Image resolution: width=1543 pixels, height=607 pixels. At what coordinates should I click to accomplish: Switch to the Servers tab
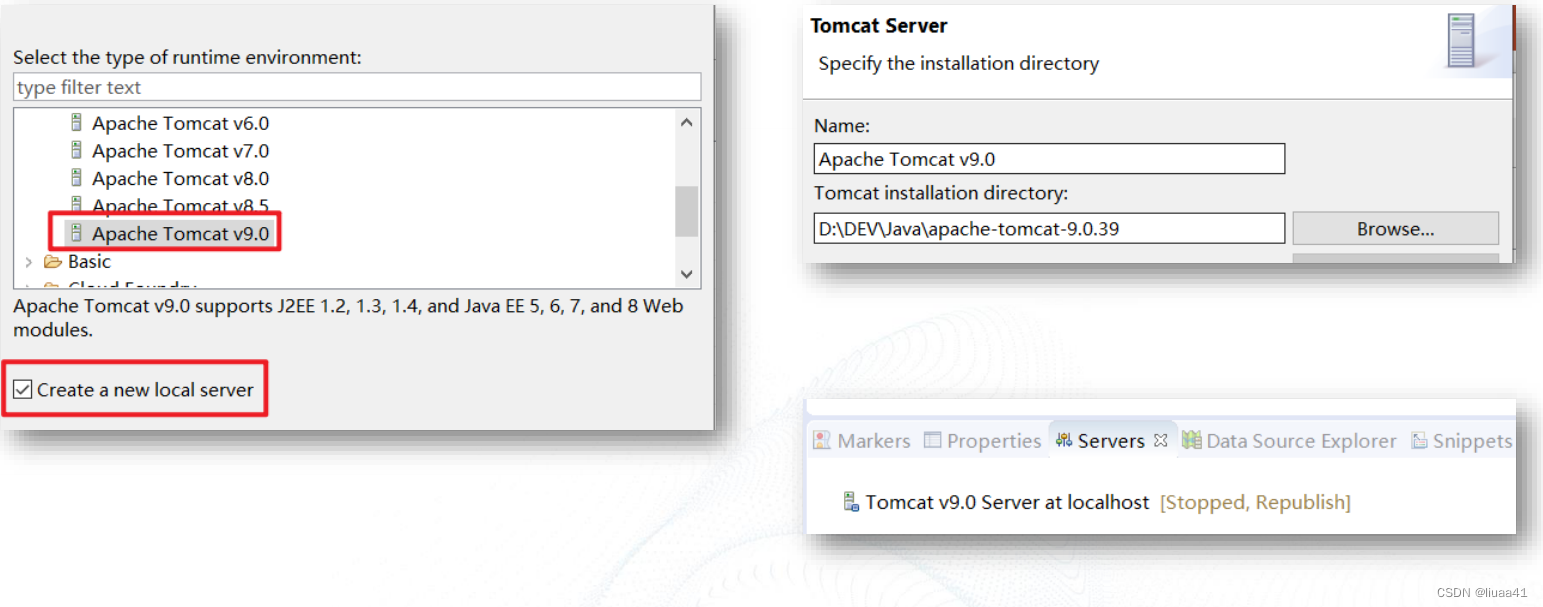pos(1111,441)
